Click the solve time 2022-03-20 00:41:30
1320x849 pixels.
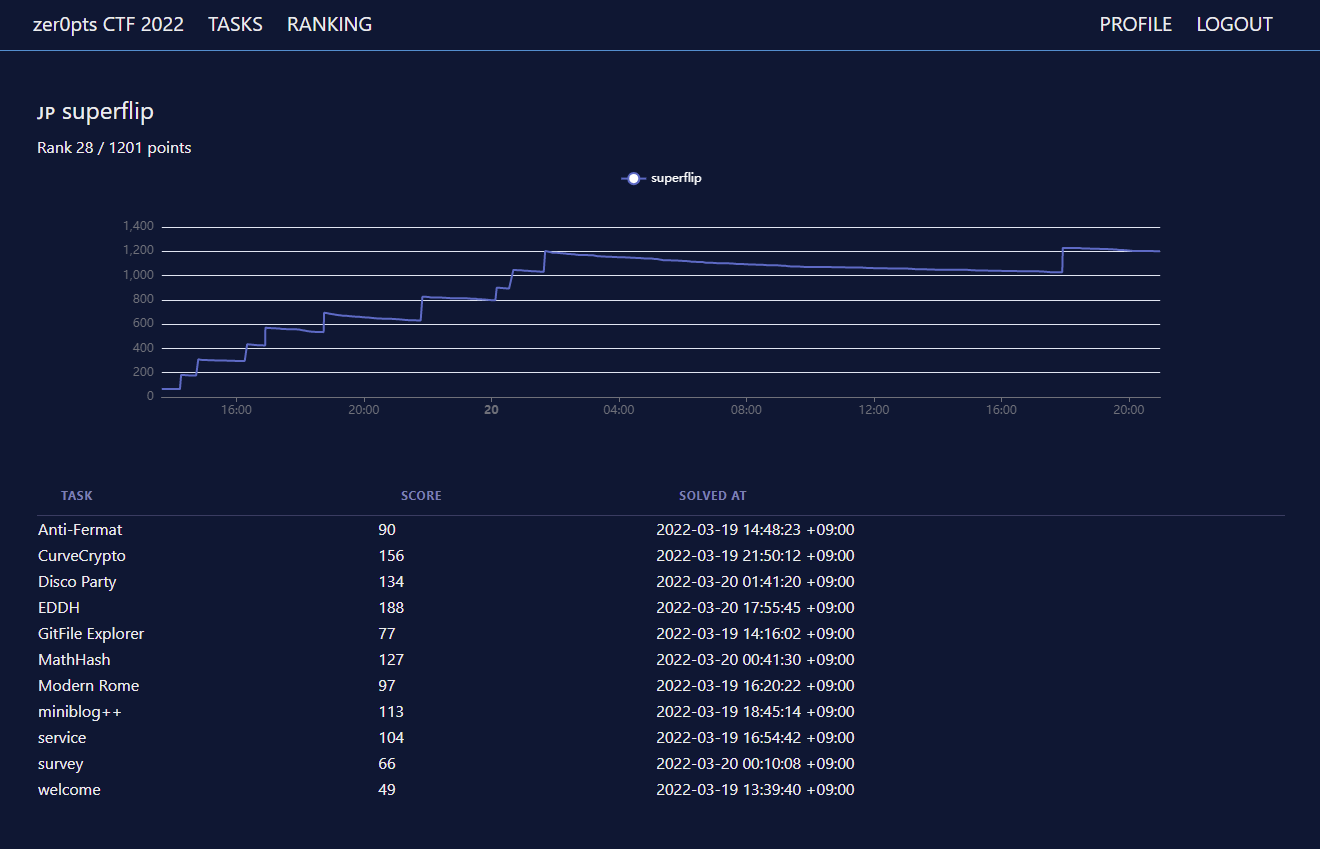(755, 660)
